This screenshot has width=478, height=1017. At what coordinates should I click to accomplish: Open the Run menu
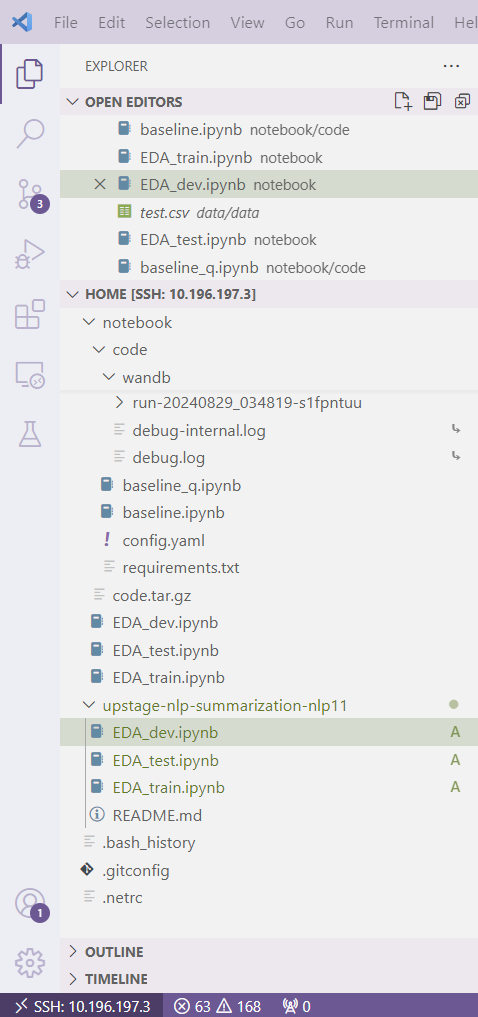339,23
